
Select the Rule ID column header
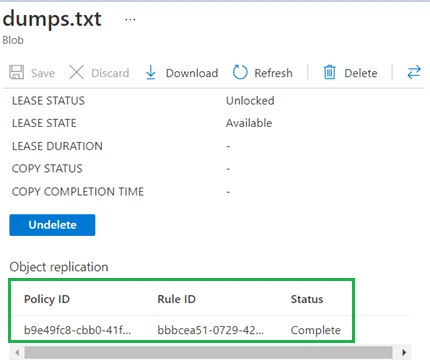click(x=176, y=299)
